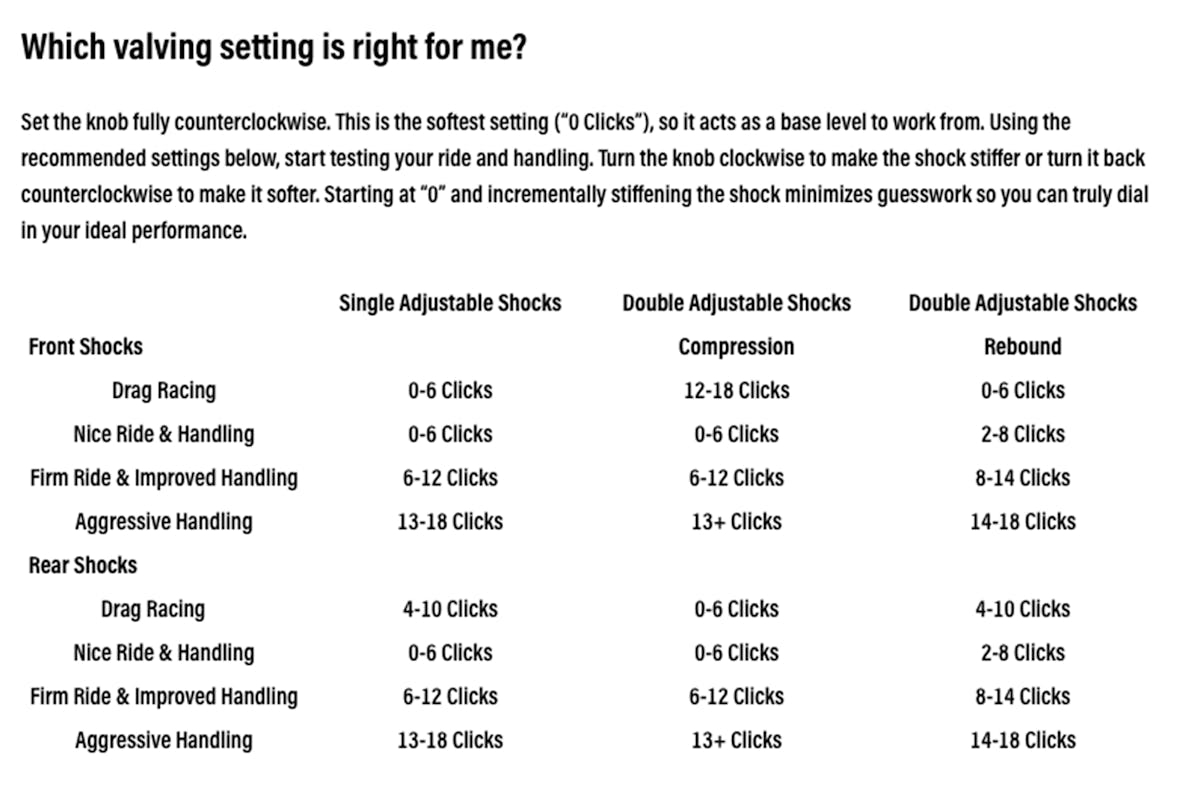Select the Compression column subheading
Image resolution: width=1200 pixels, height=800 pixels.
[736, 346]
